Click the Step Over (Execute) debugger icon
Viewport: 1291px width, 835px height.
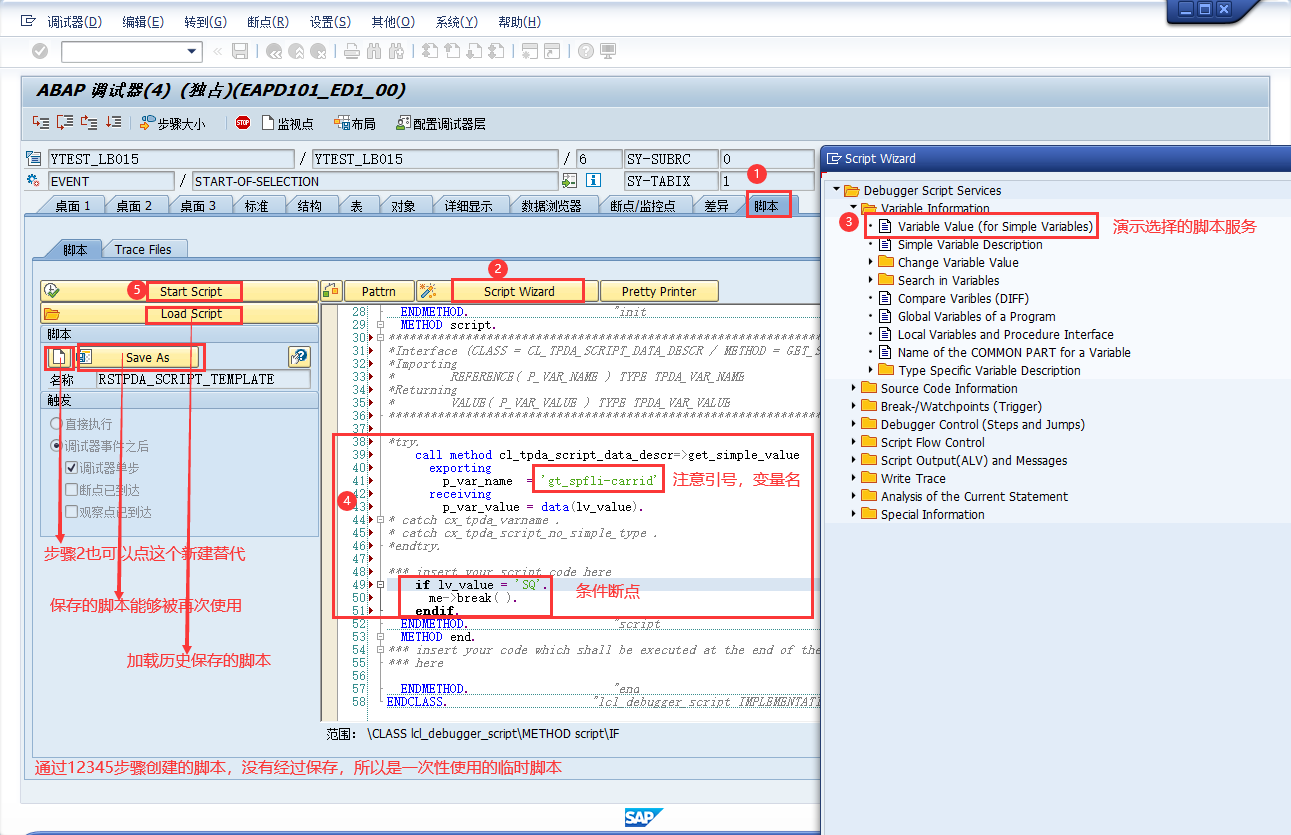(x=65, y=123)
